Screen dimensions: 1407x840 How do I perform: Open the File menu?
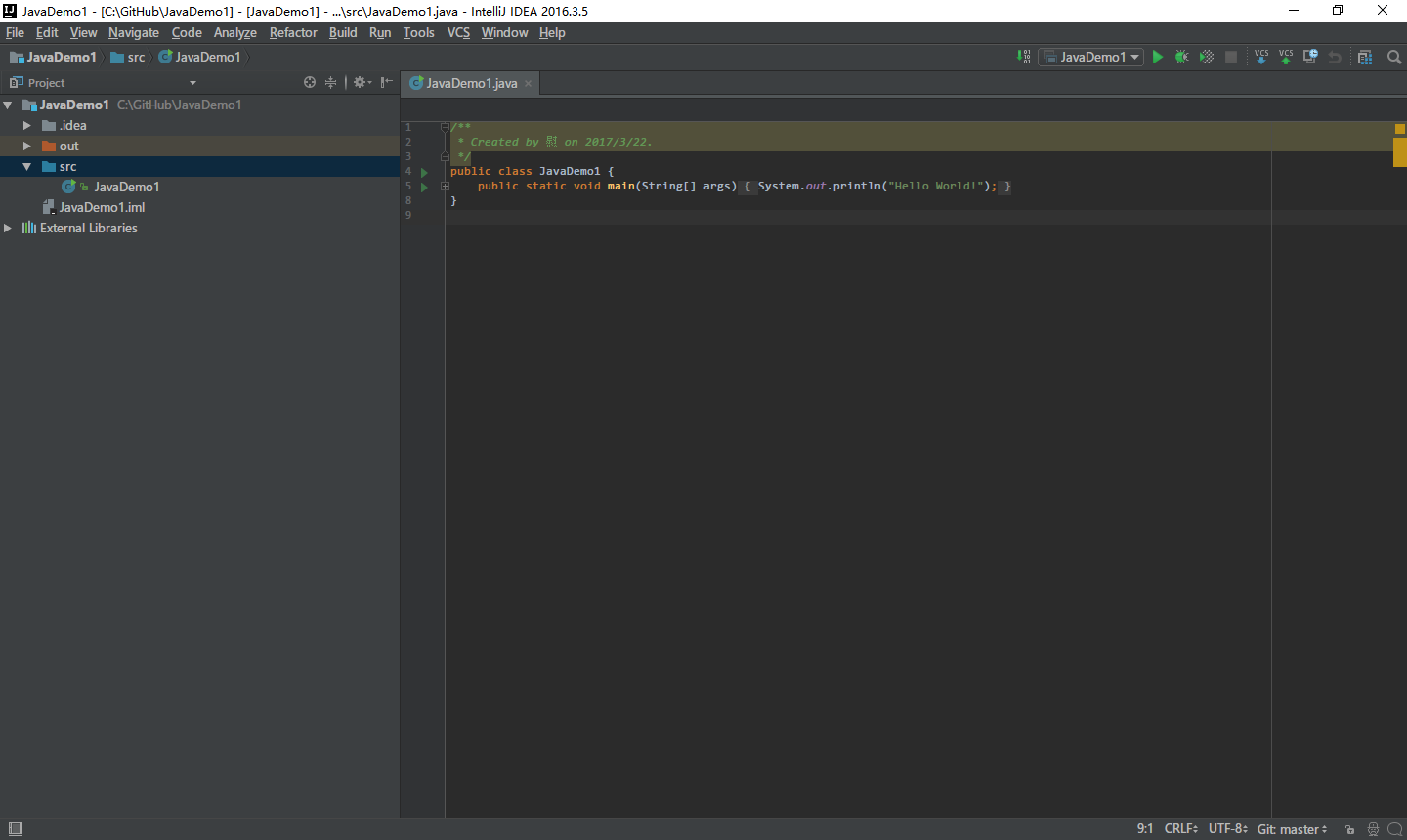point(15,32)
